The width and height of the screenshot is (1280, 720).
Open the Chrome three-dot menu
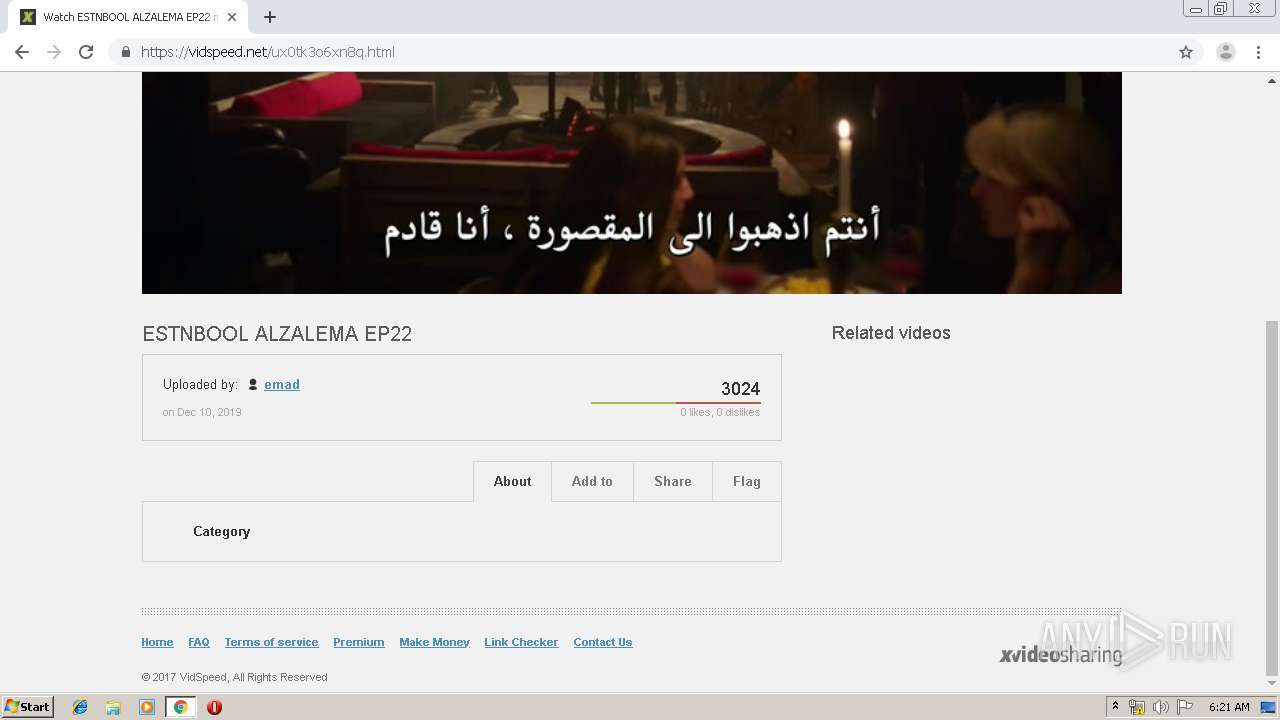1258,52
